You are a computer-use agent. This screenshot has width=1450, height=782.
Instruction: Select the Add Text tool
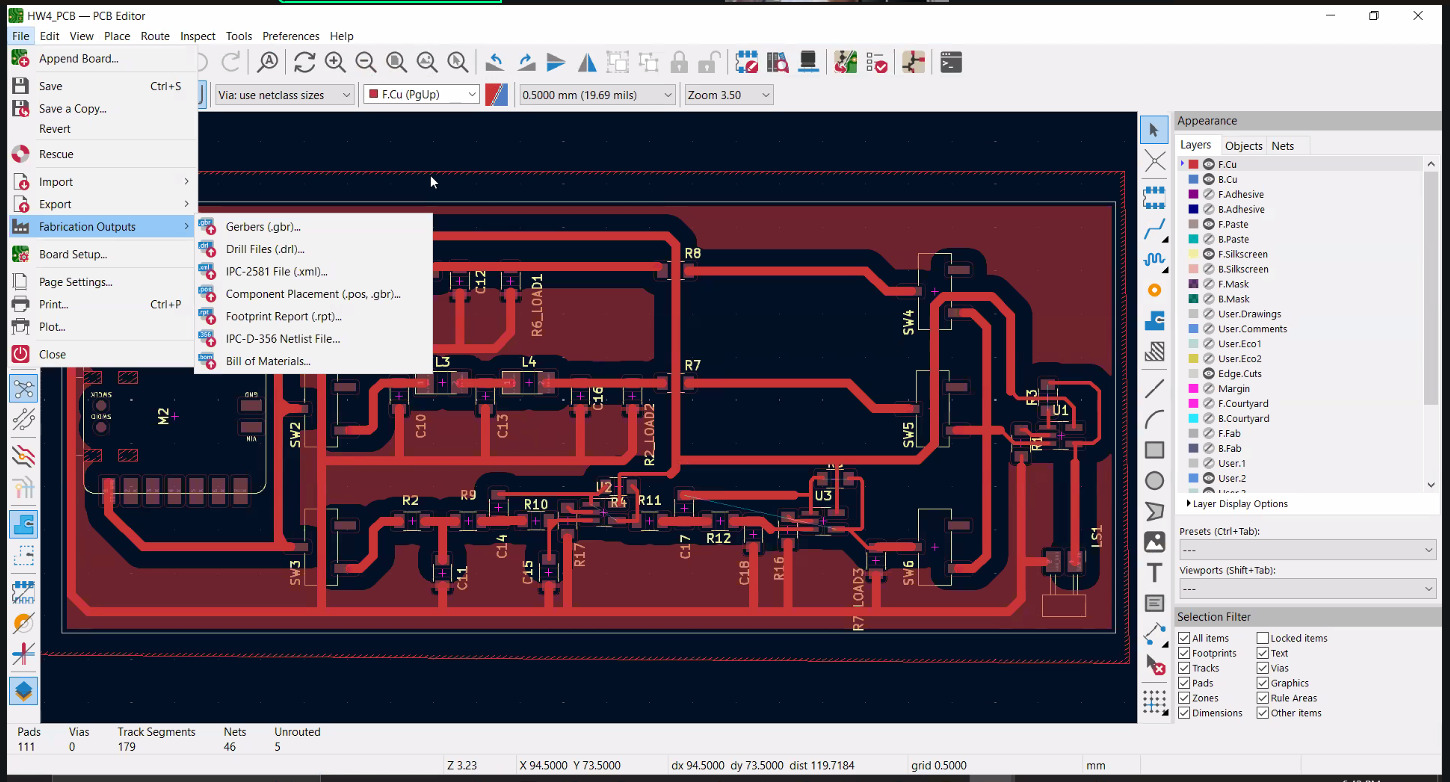[x=1154, y=573]
